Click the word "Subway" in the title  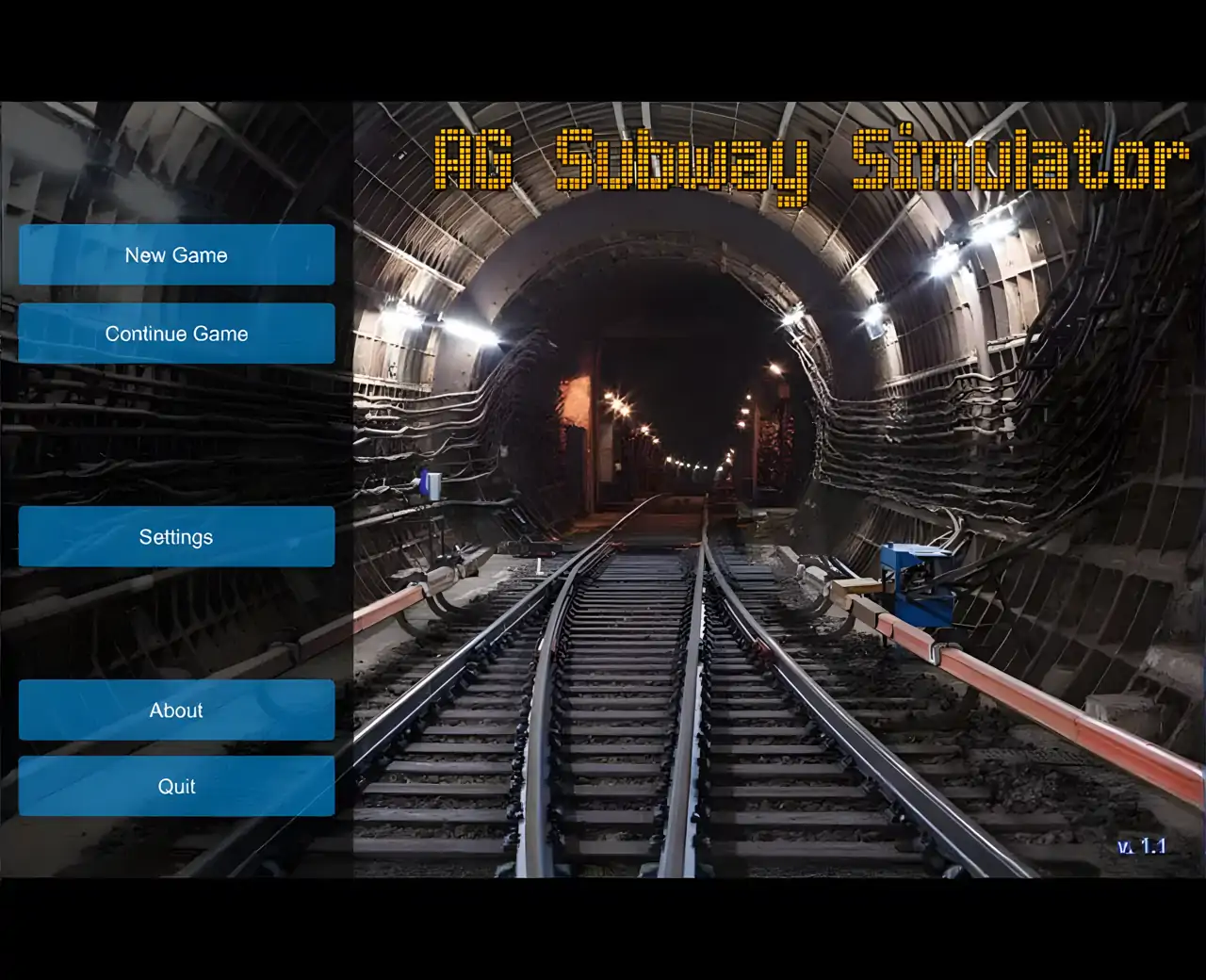680,162
